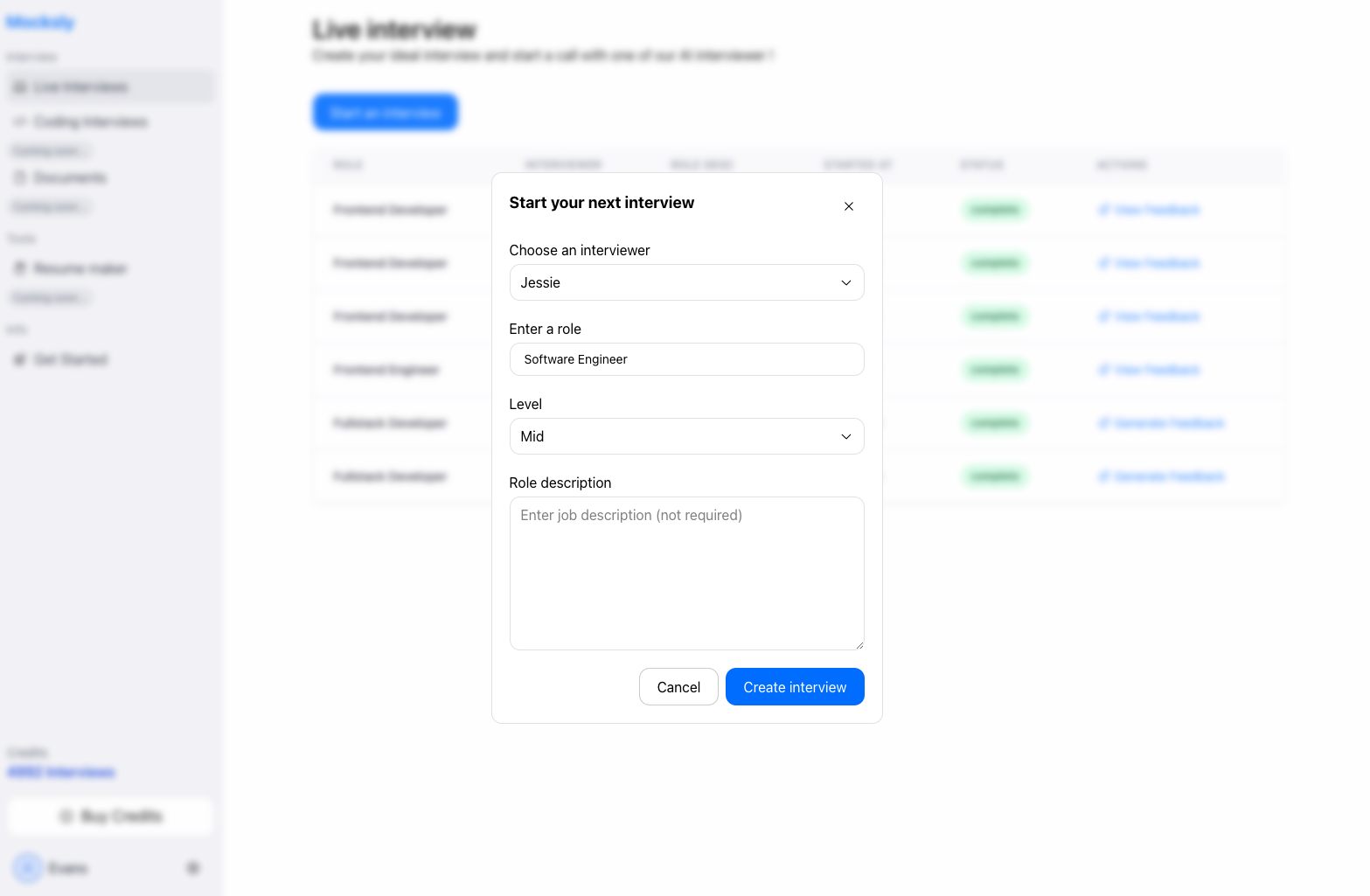
Task: Click the Documents sidebar icon
Action: pos(19,177)
